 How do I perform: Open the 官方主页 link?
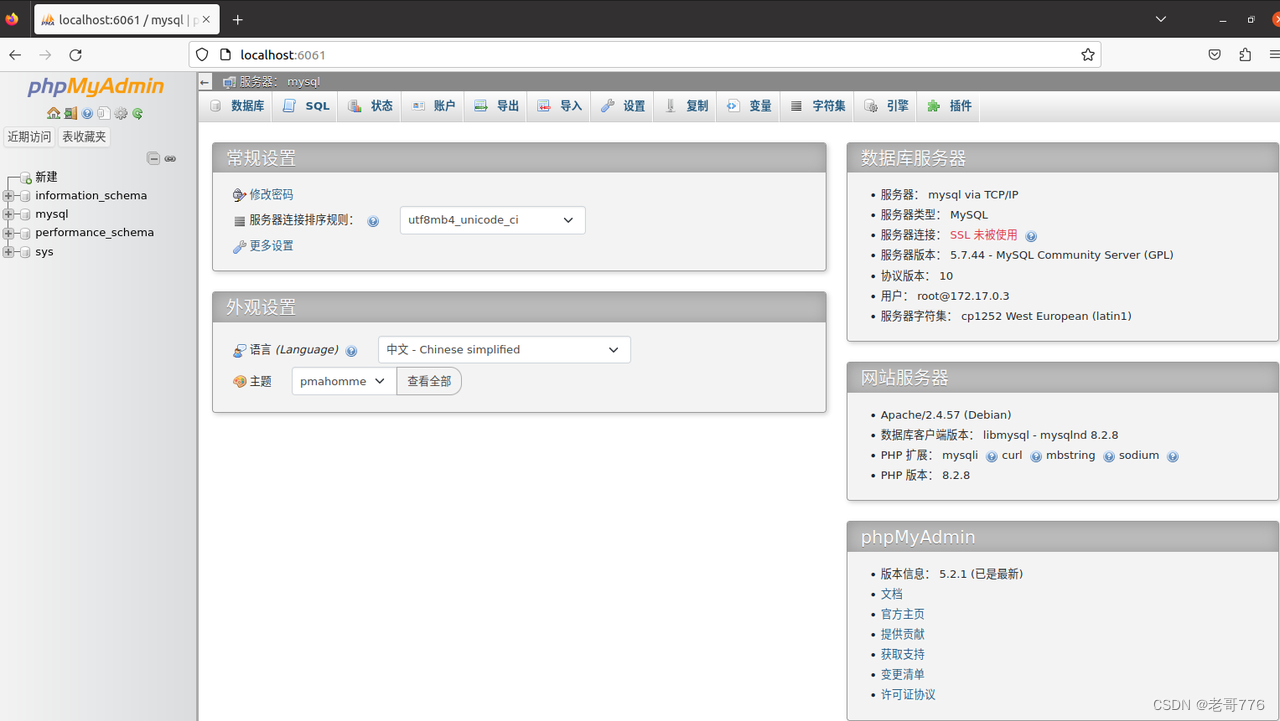click(x=902, y=614)
